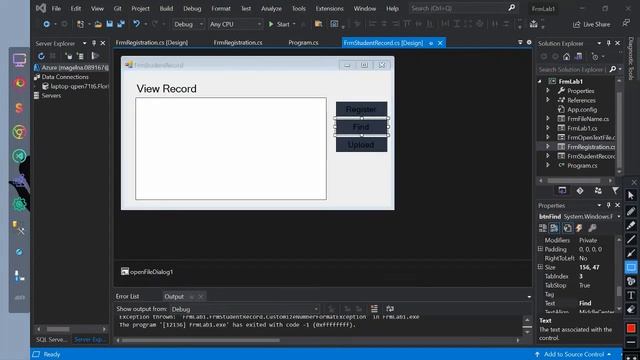Open btnFind object selector dropdown in Properties
The height and width of the screenshot is (360, 640).
coord(619,217)
